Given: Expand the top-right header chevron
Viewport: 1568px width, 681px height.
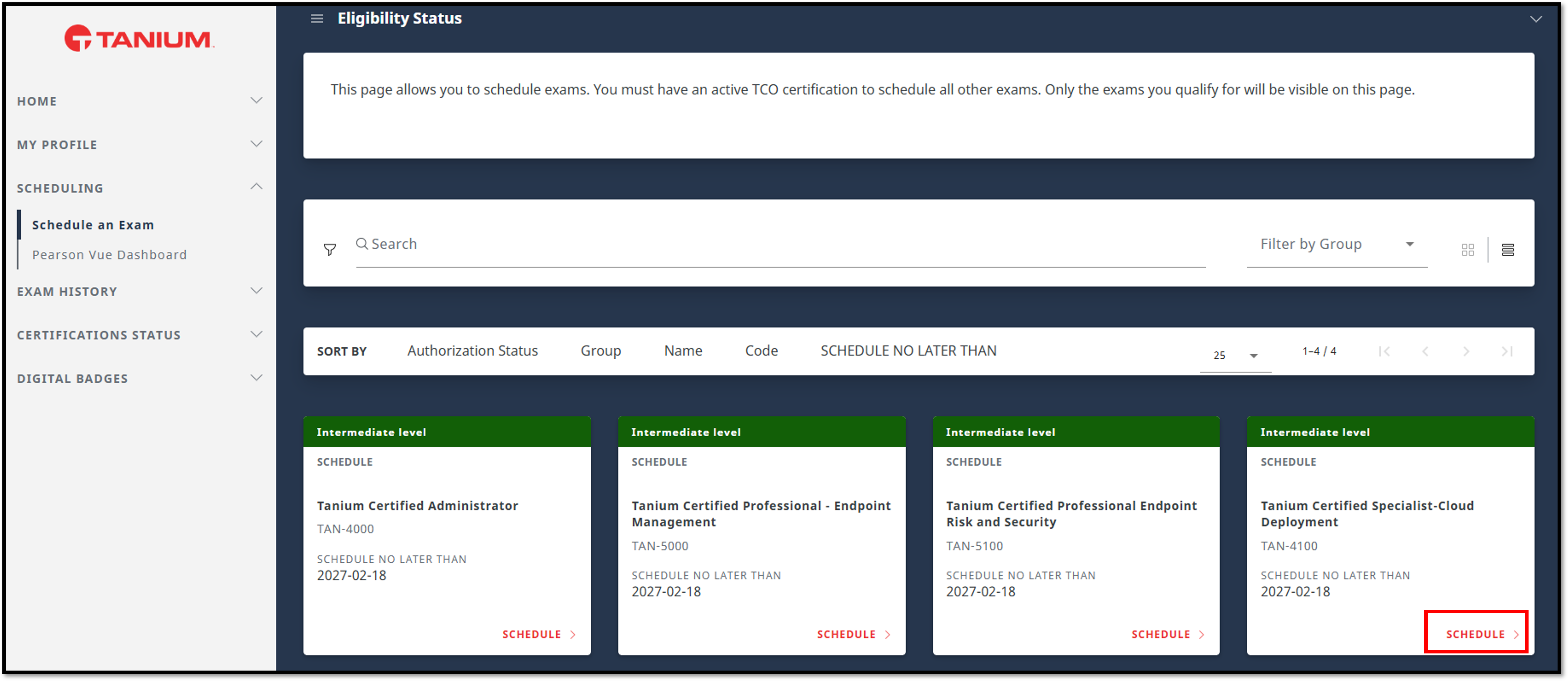Looking at the screenshot, I should click(1536, 19).
